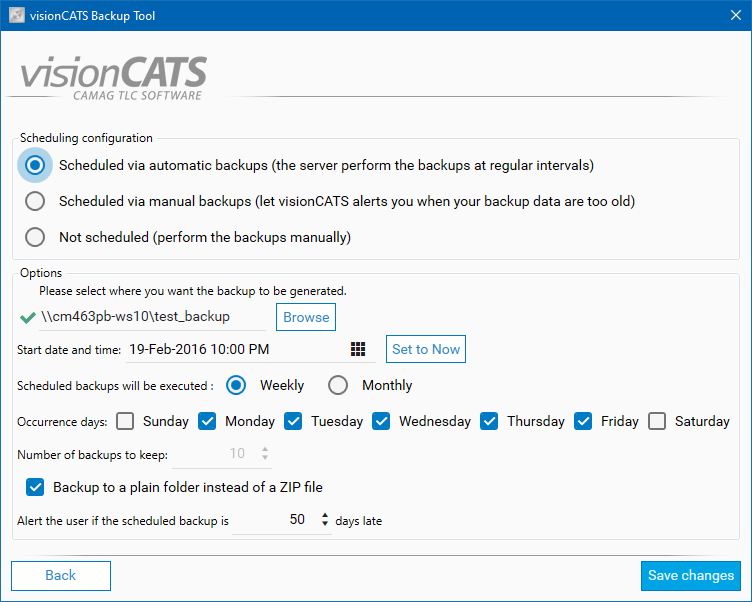The image size is (752, 602).
Task: Click Browse to choose backup folder
Action: pos(306,317)
